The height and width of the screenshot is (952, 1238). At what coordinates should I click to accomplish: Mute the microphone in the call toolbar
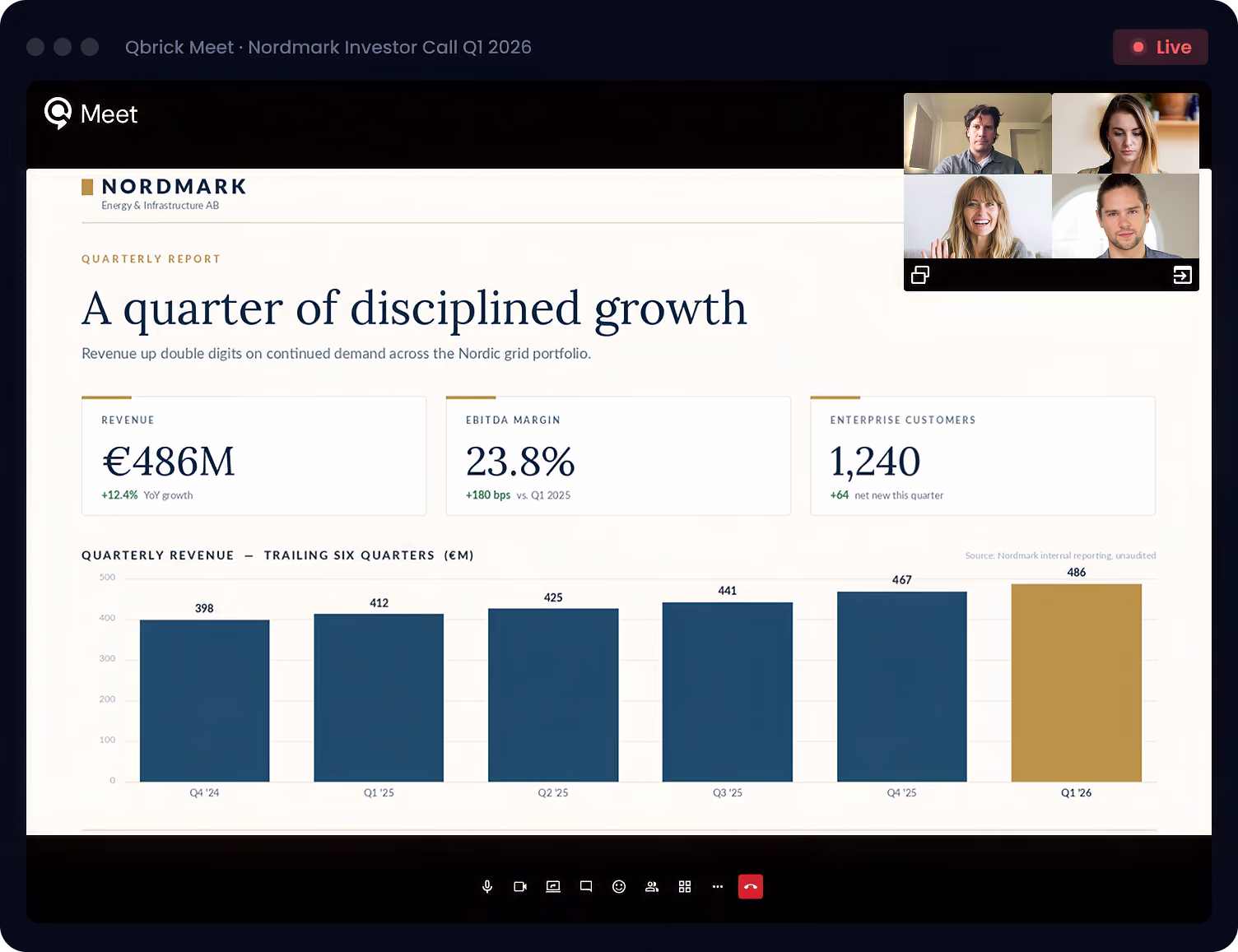(487, 886)
